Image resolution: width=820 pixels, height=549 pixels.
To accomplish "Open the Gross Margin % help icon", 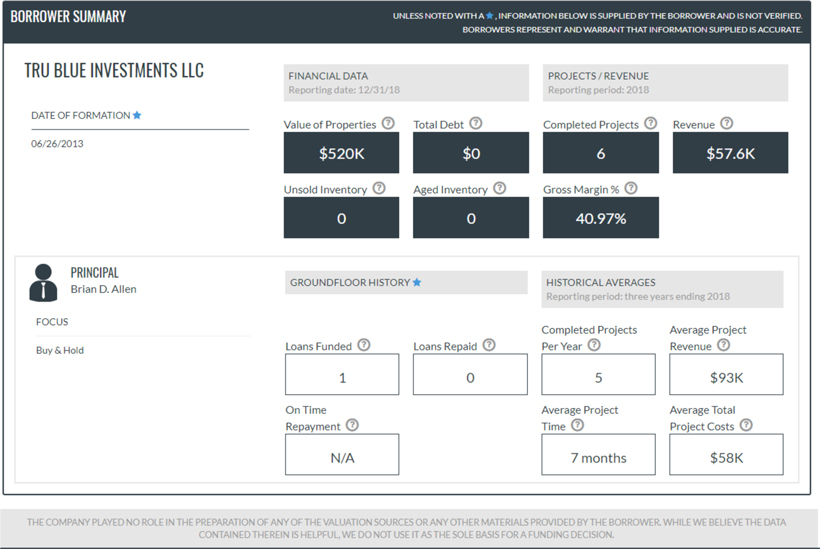I will [x=631, y=189].
